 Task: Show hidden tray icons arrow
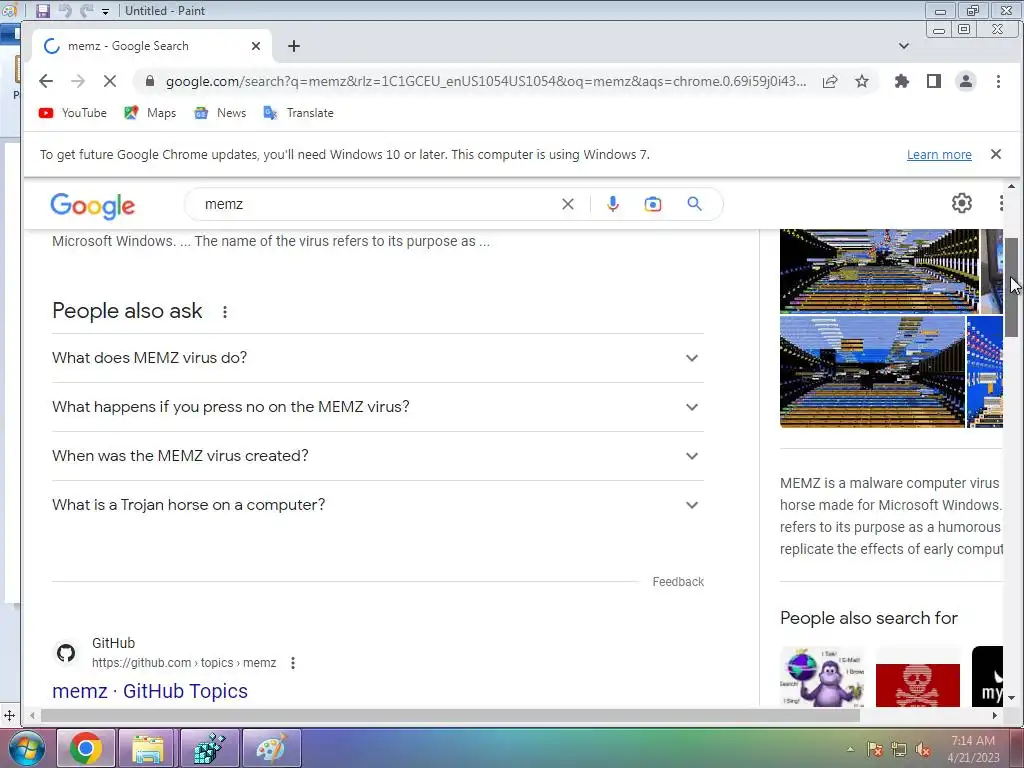(850, 749)
